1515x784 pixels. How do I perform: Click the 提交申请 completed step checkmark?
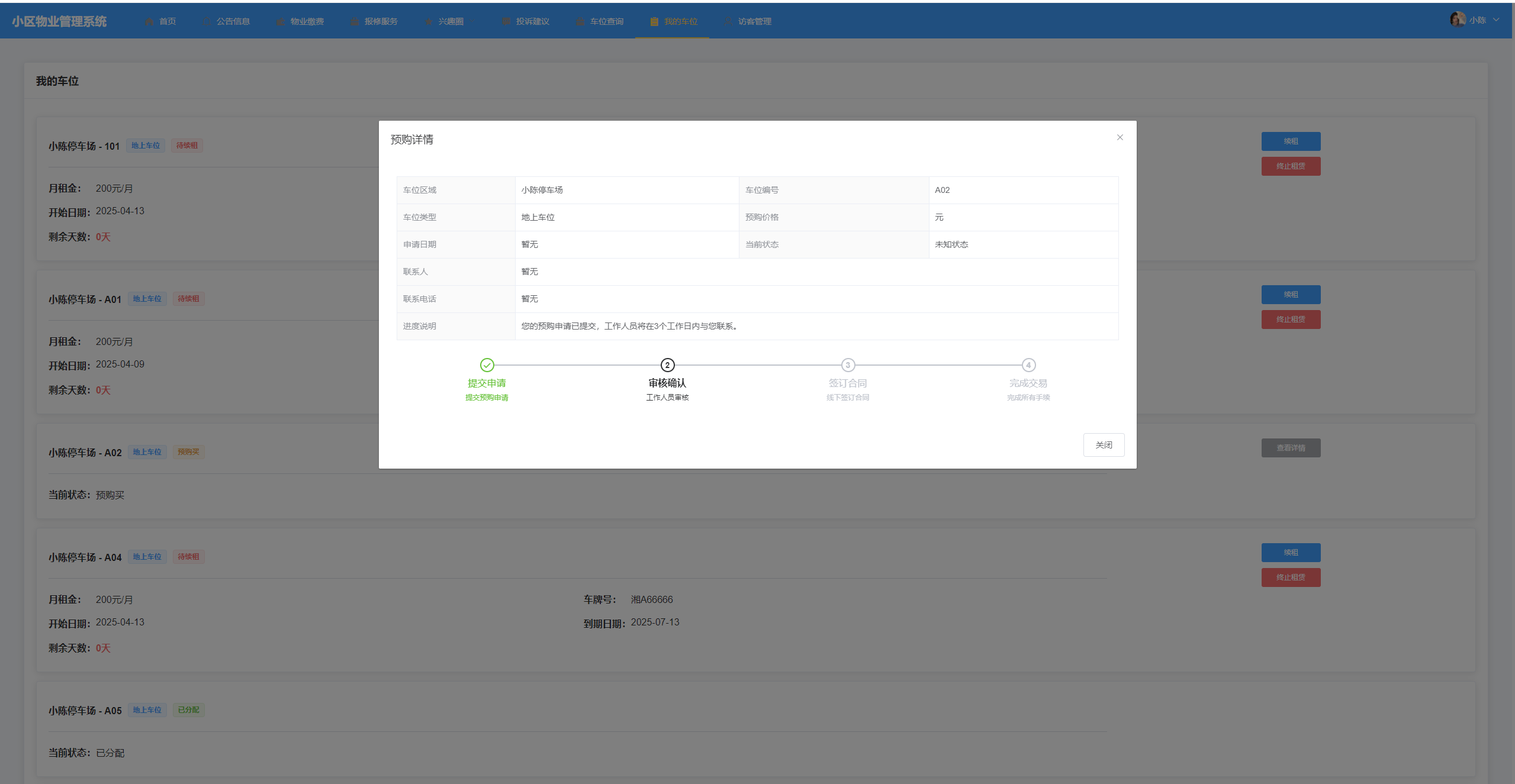click(x=487, y=365)
